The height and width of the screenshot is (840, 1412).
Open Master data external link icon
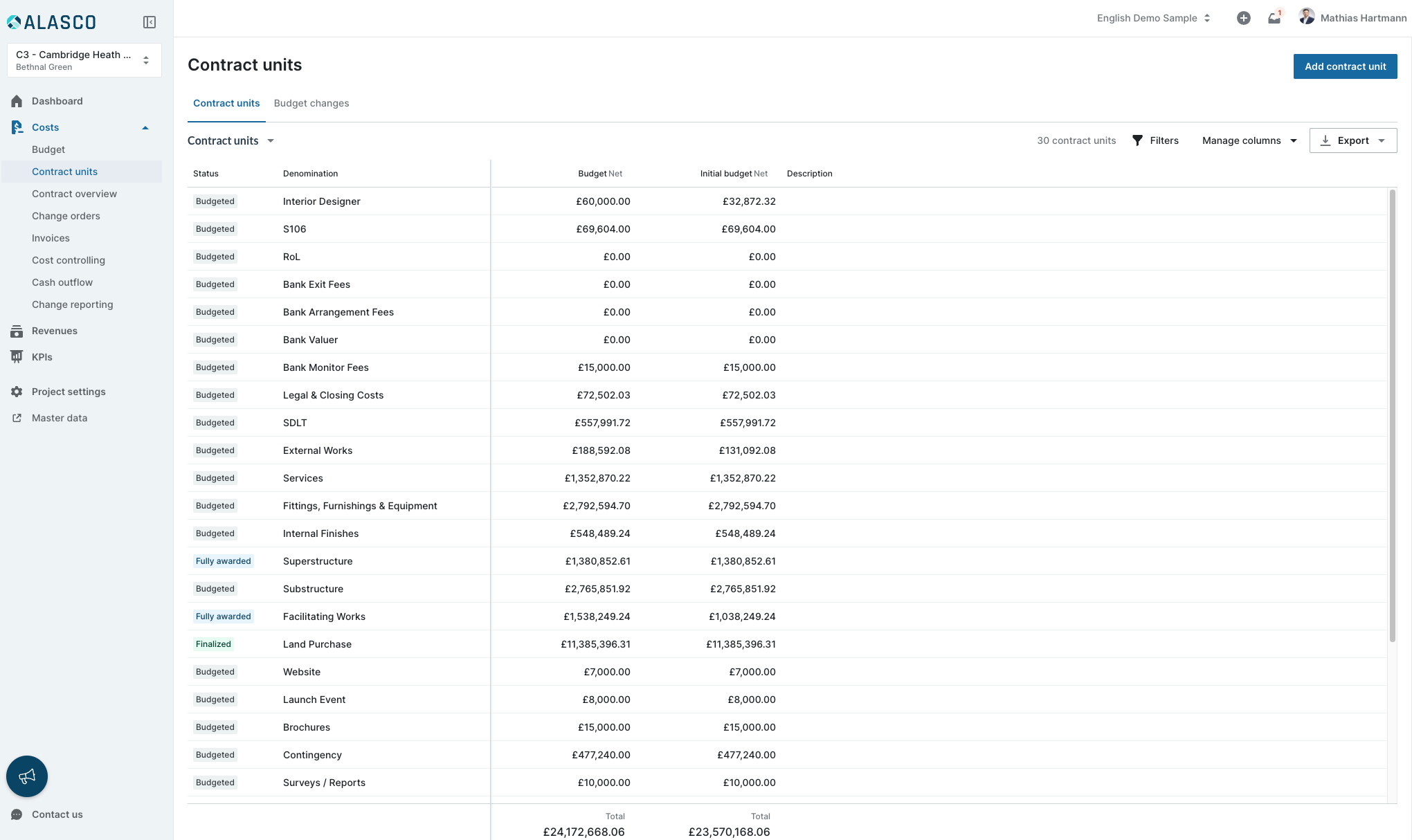pyautogui.click(x=17, y=418)
